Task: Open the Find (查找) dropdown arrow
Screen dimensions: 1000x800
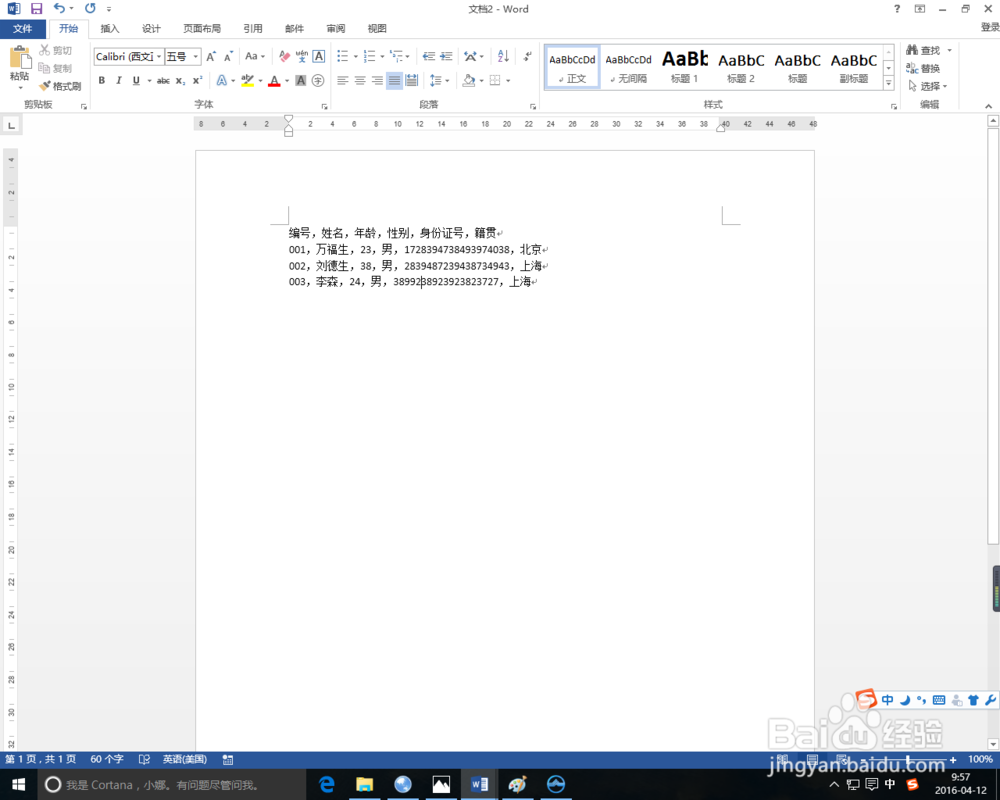Action: [x=950, y=50]
